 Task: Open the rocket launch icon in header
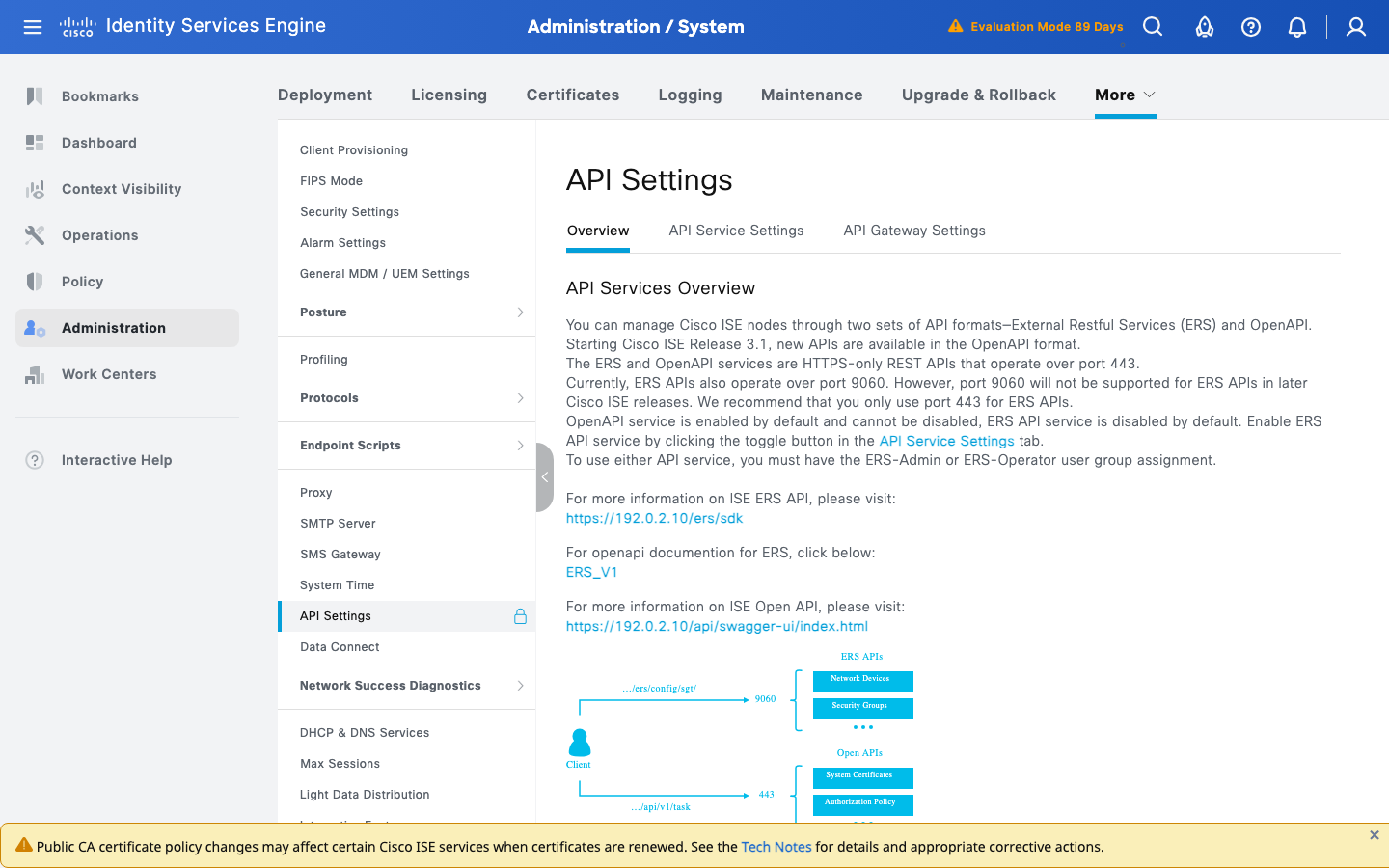(x=1205, y=27)
